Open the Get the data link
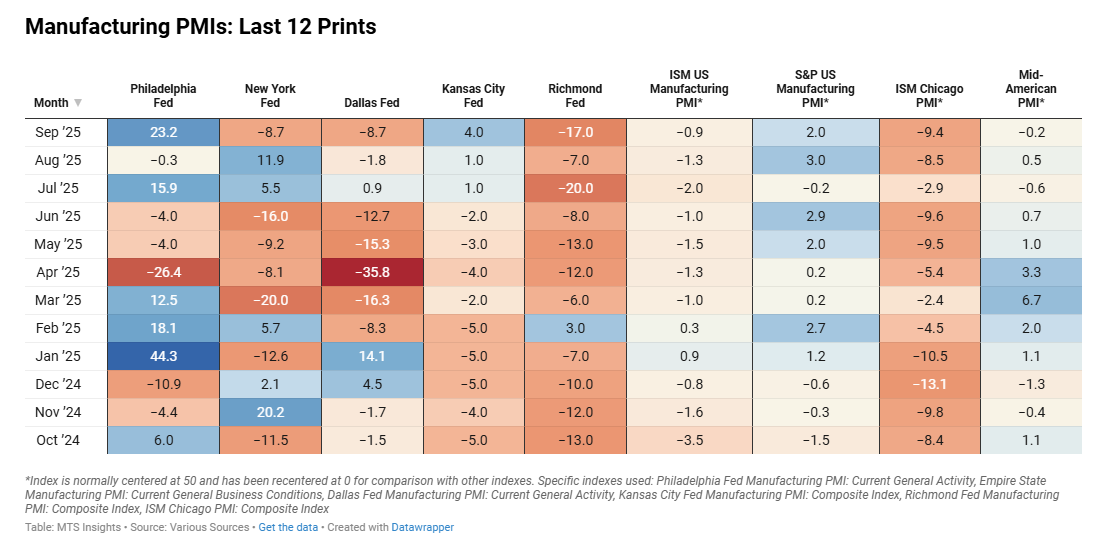 click(x=288, y=527)
